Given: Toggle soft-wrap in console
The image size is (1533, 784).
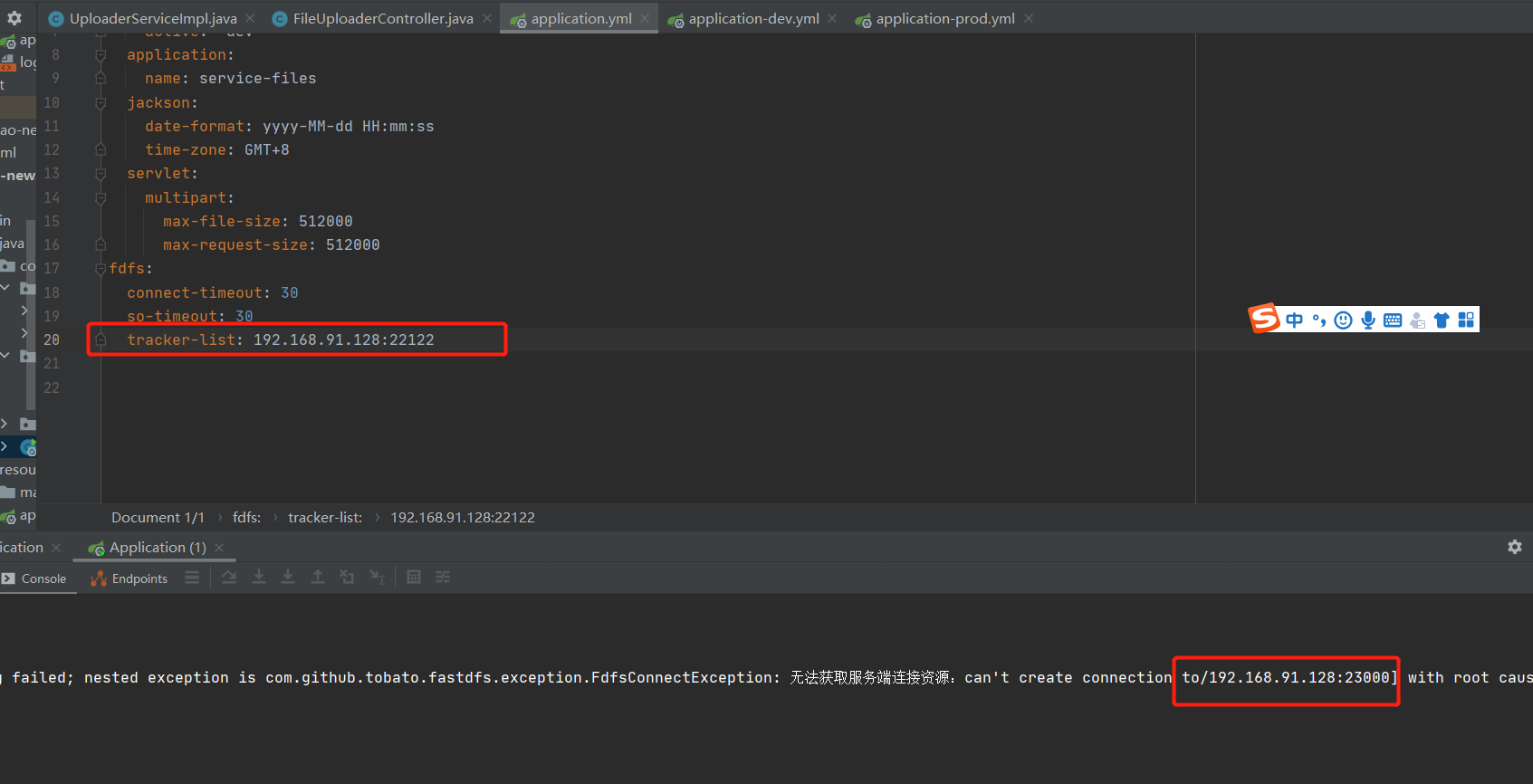Looking at the screenshot, I should click(x=229, y=578).
